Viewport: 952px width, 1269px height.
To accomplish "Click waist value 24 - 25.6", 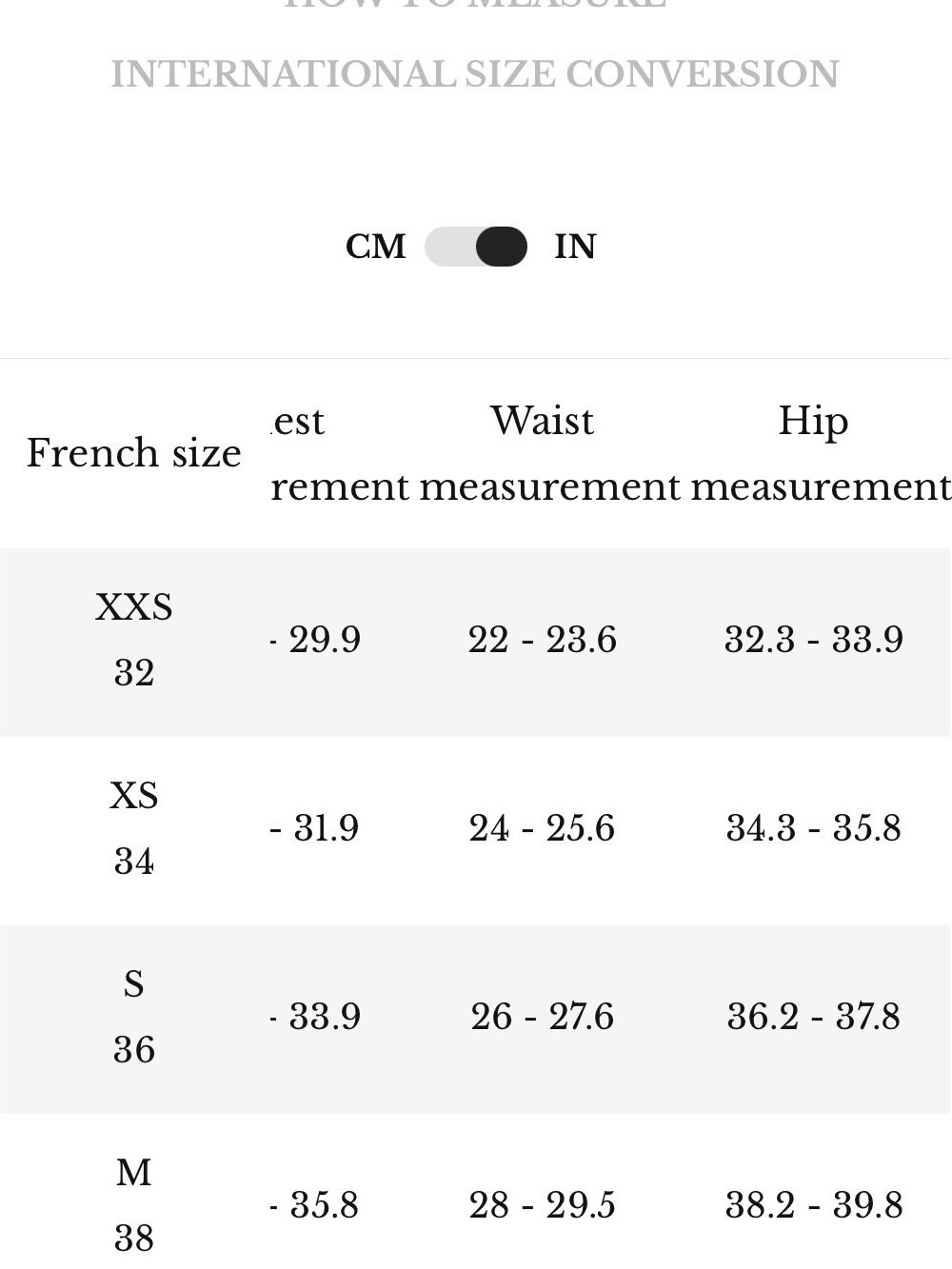I will (543, 828).
